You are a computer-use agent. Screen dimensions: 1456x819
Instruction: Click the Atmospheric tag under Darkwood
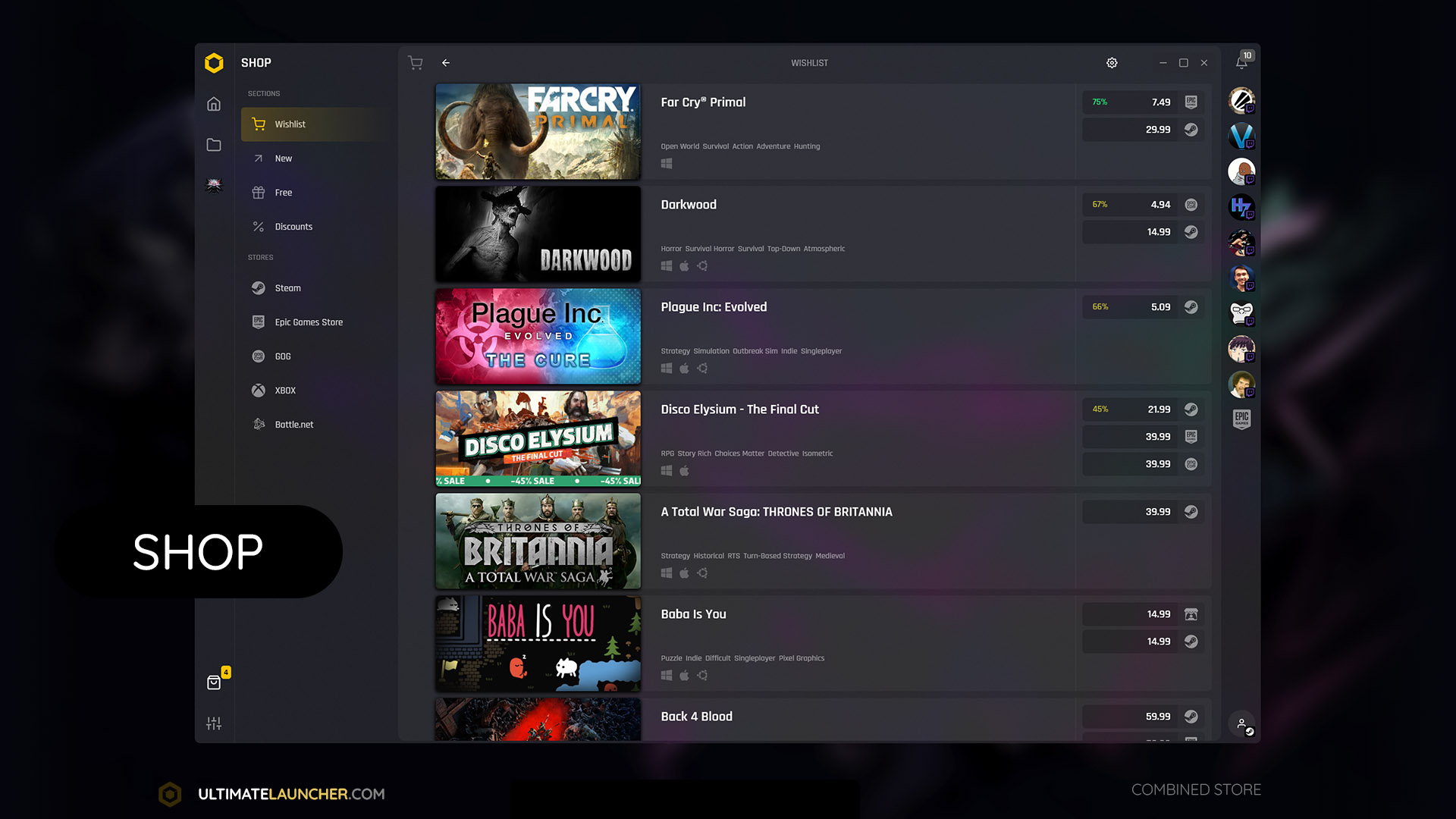(824, 249)
